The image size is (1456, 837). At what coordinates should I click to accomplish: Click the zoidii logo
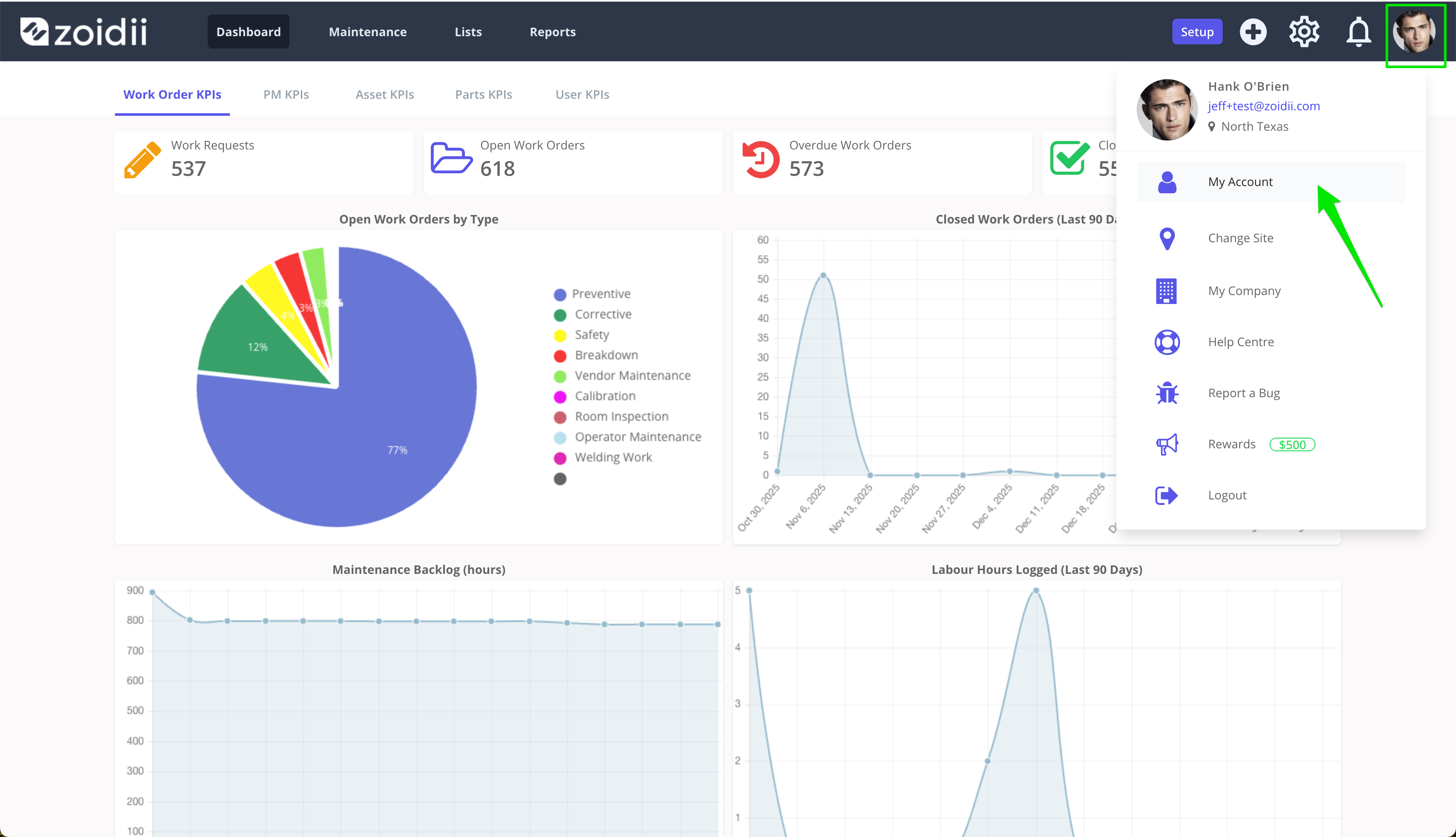(84, 32)
